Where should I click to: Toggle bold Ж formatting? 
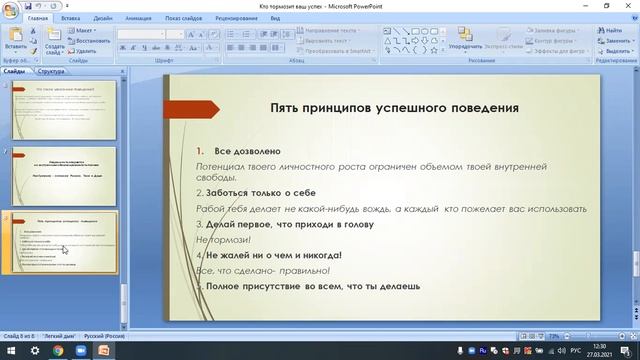pyautogui.click(x=122, y=48)
